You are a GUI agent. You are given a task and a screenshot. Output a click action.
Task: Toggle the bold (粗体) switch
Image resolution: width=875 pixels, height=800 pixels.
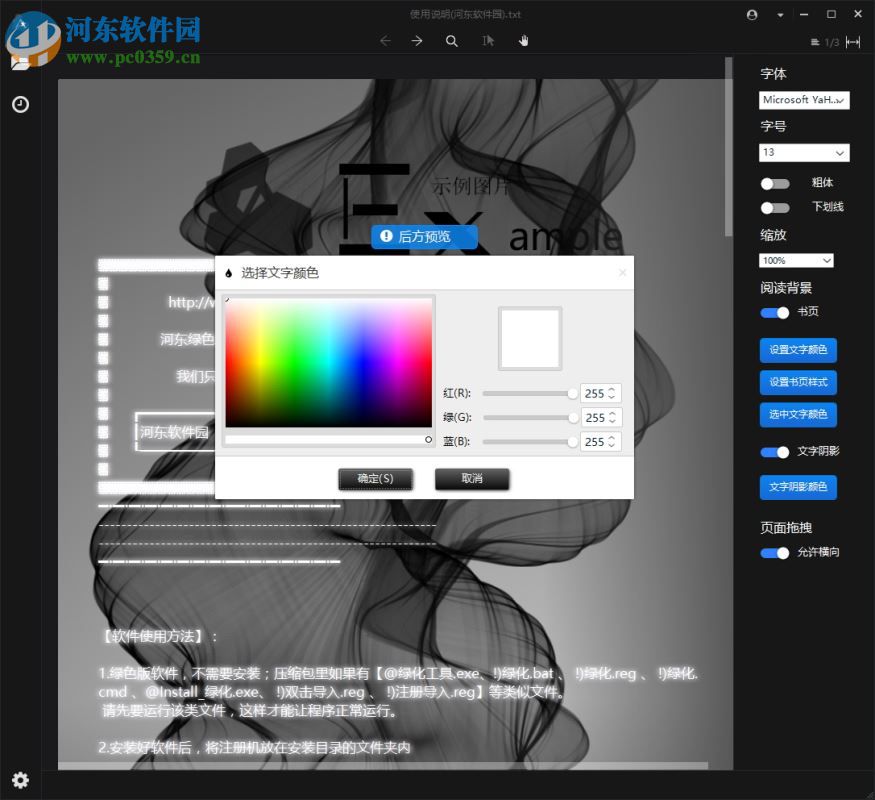(x=775, y=184)
